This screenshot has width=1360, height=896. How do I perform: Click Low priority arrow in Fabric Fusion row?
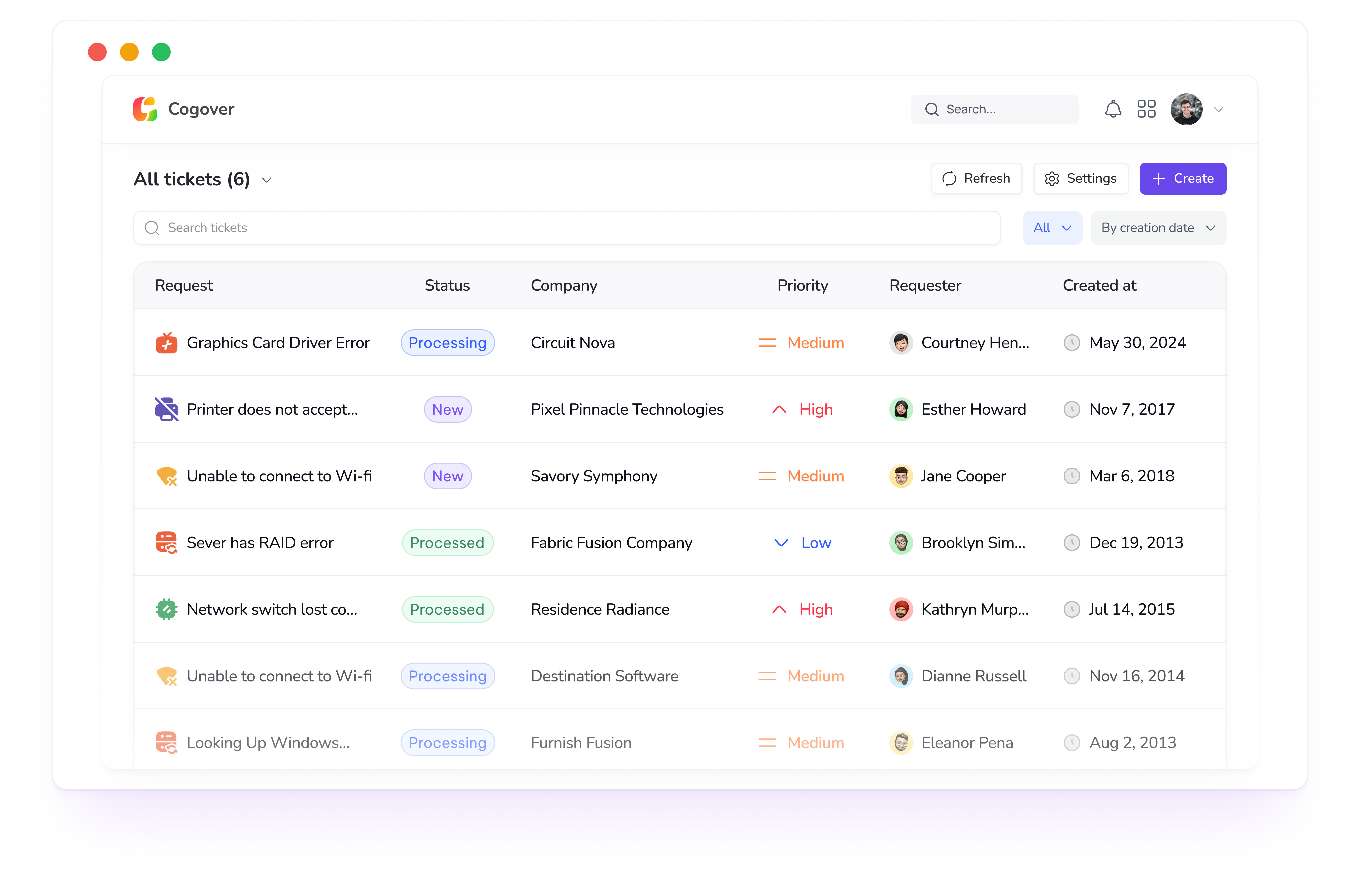click(781, 543)
